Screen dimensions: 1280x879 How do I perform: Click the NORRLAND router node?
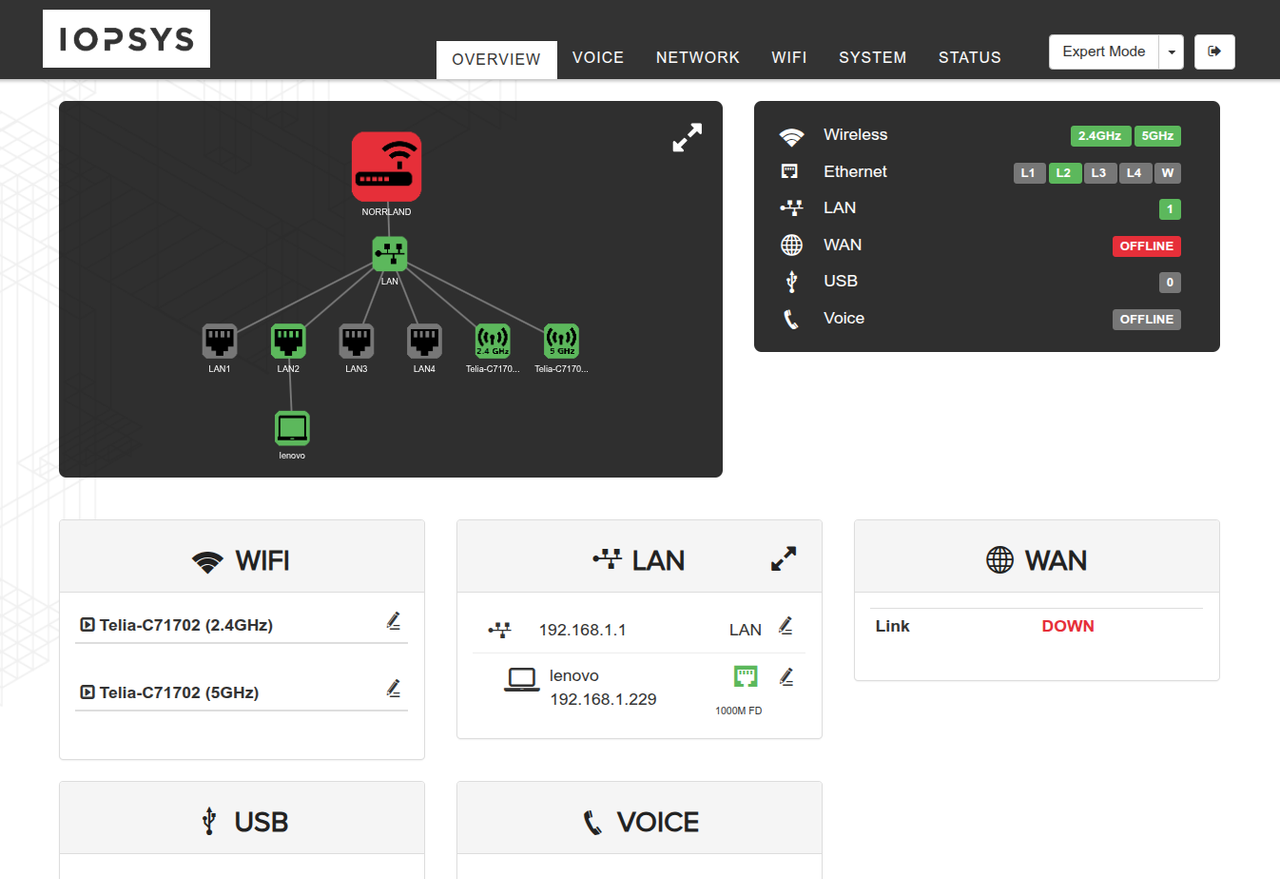point(386,166)
